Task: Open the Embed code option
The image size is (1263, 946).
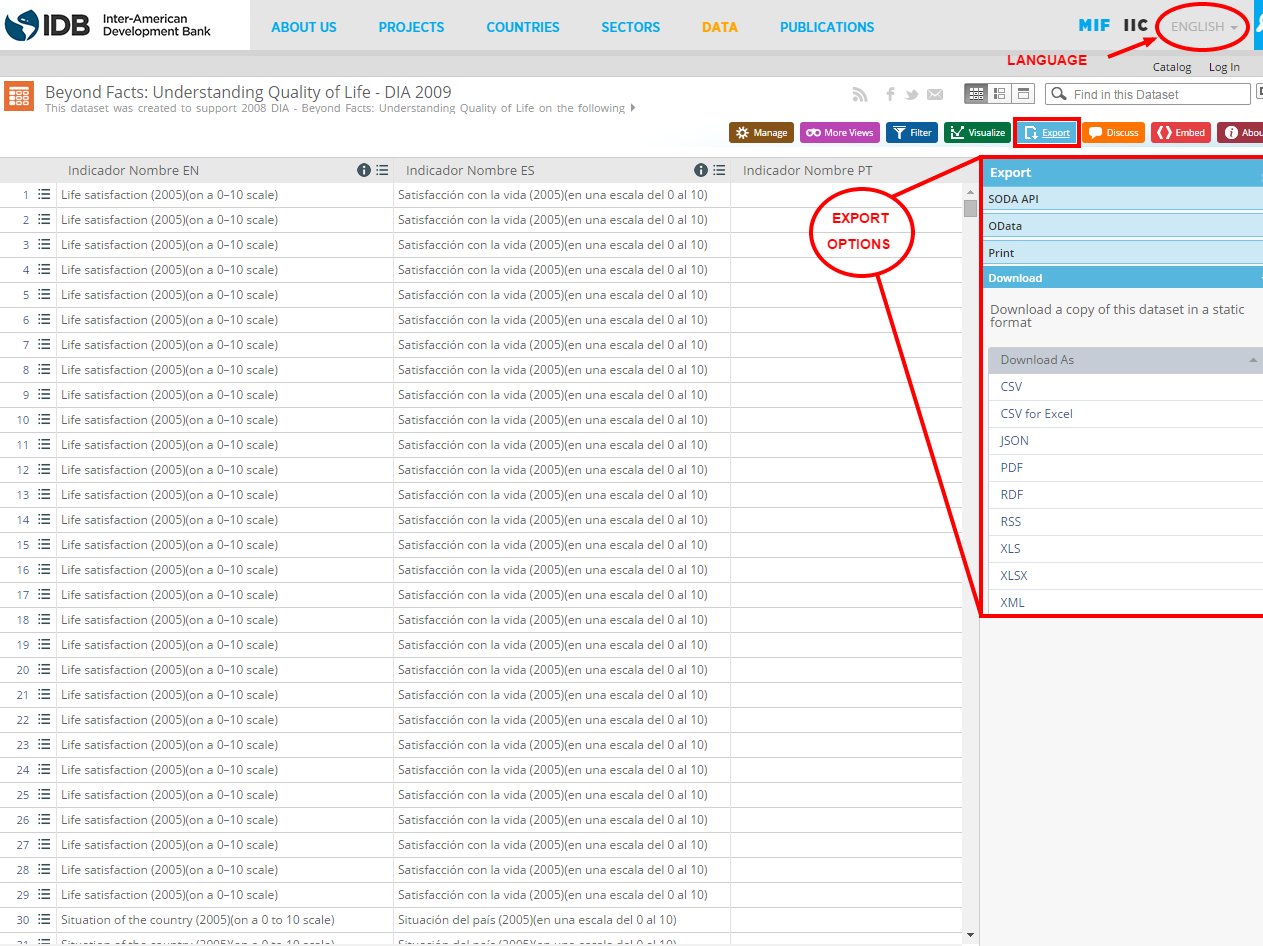Action: pos(1180,132)
